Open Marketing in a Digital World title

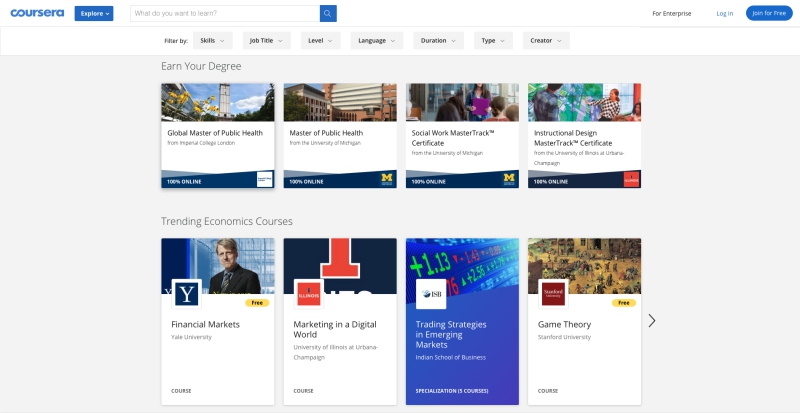point(335,329)
